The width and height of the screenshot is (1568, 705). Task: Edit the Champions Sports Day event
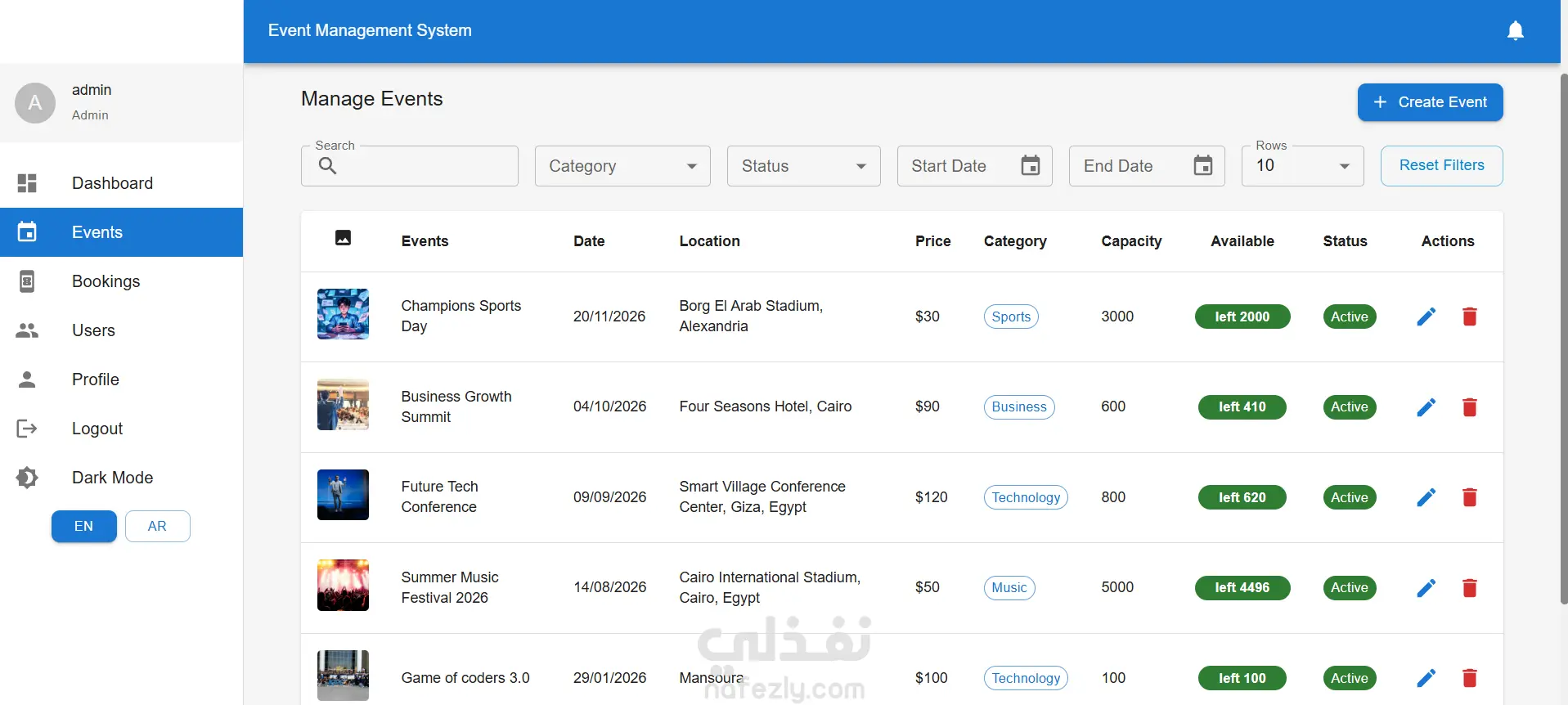tap(1426, 317)
